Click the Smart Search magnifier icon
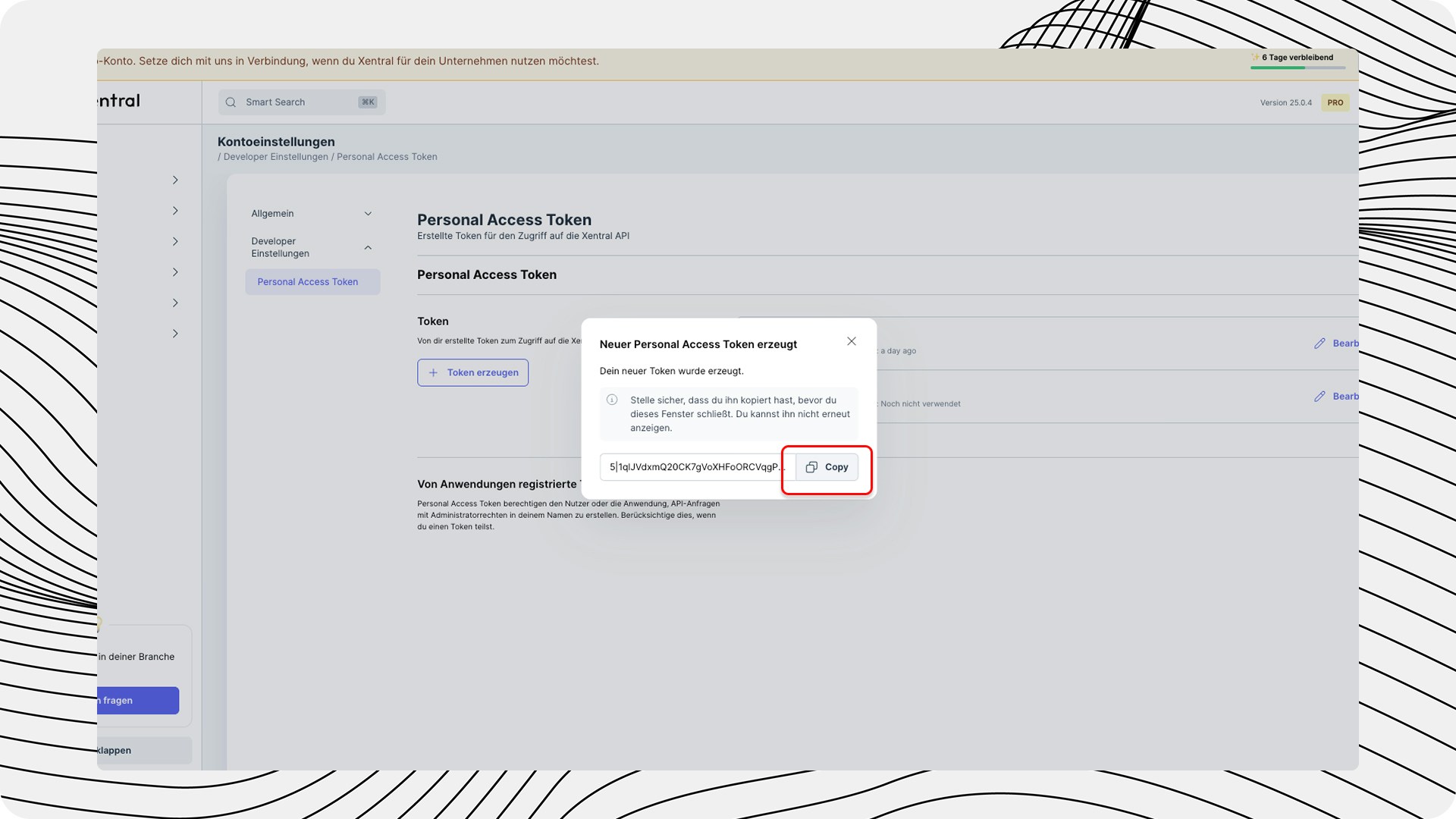Viewport: 1456px width, 819px height. point(231,102)
